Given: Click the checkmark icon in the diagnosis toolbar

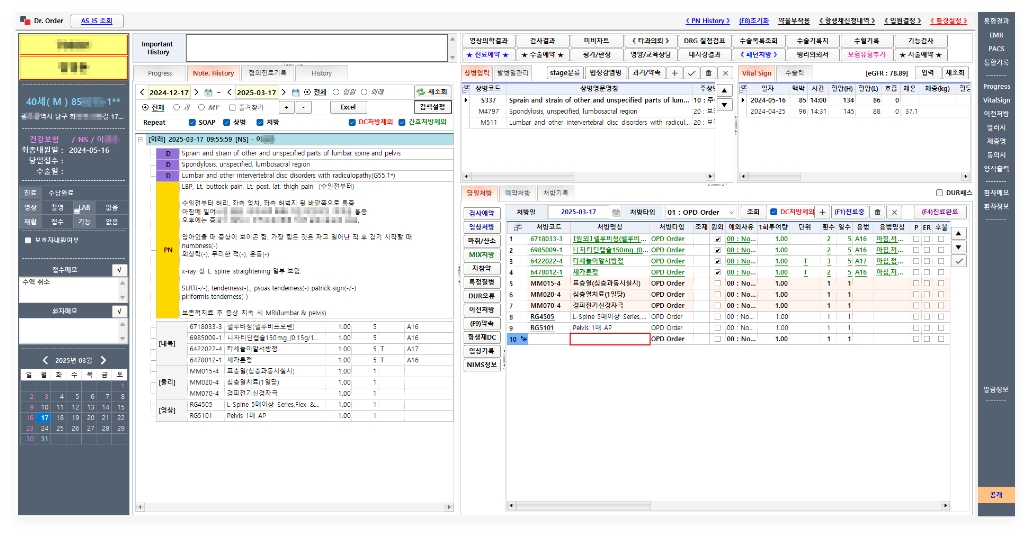Looking at the screenshot, I should (691, 73).
